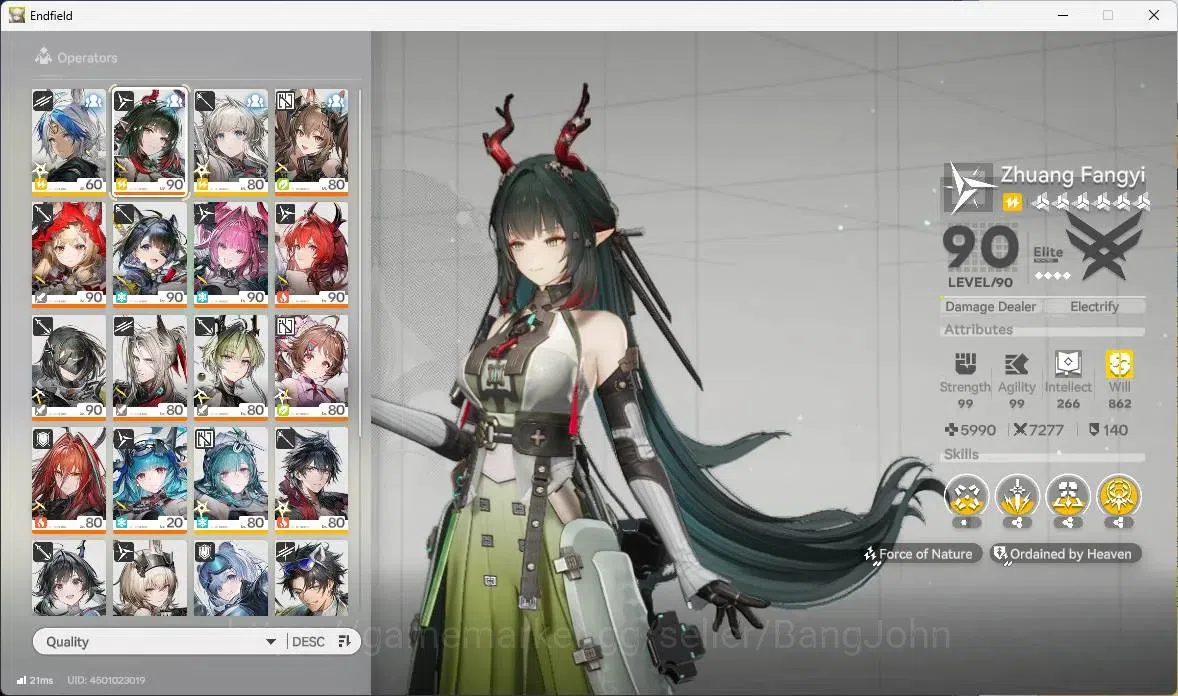Select the masked dark operator at level 90

(69, 367)
